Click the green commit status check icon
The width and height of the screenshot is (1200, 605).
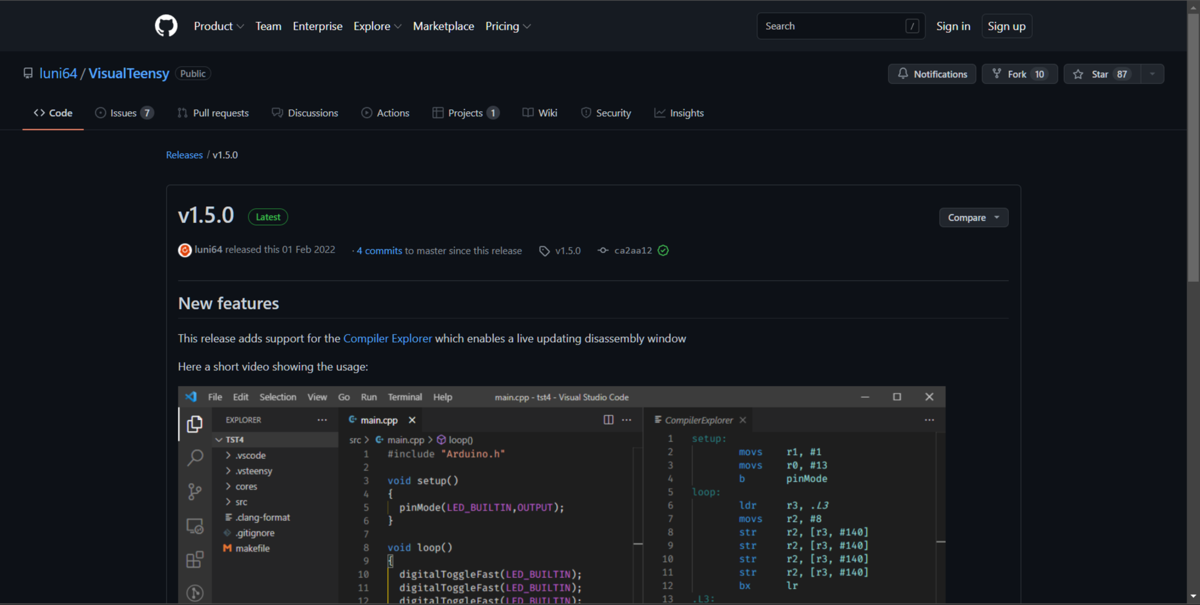pyautogui.click(x=663, y=251)
